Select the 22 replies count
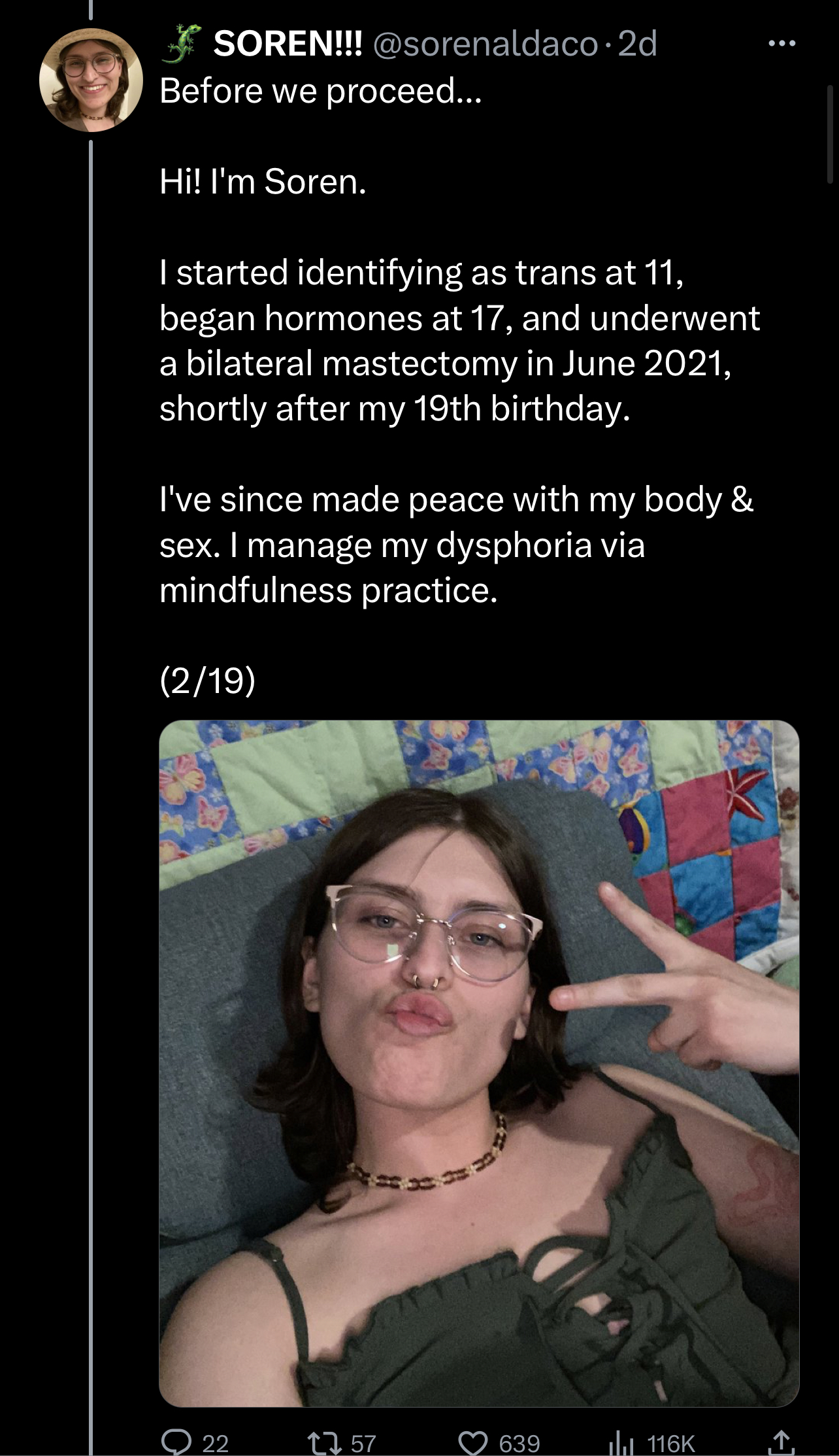This screenshot has height=1456, width=839. (215, 1444)
